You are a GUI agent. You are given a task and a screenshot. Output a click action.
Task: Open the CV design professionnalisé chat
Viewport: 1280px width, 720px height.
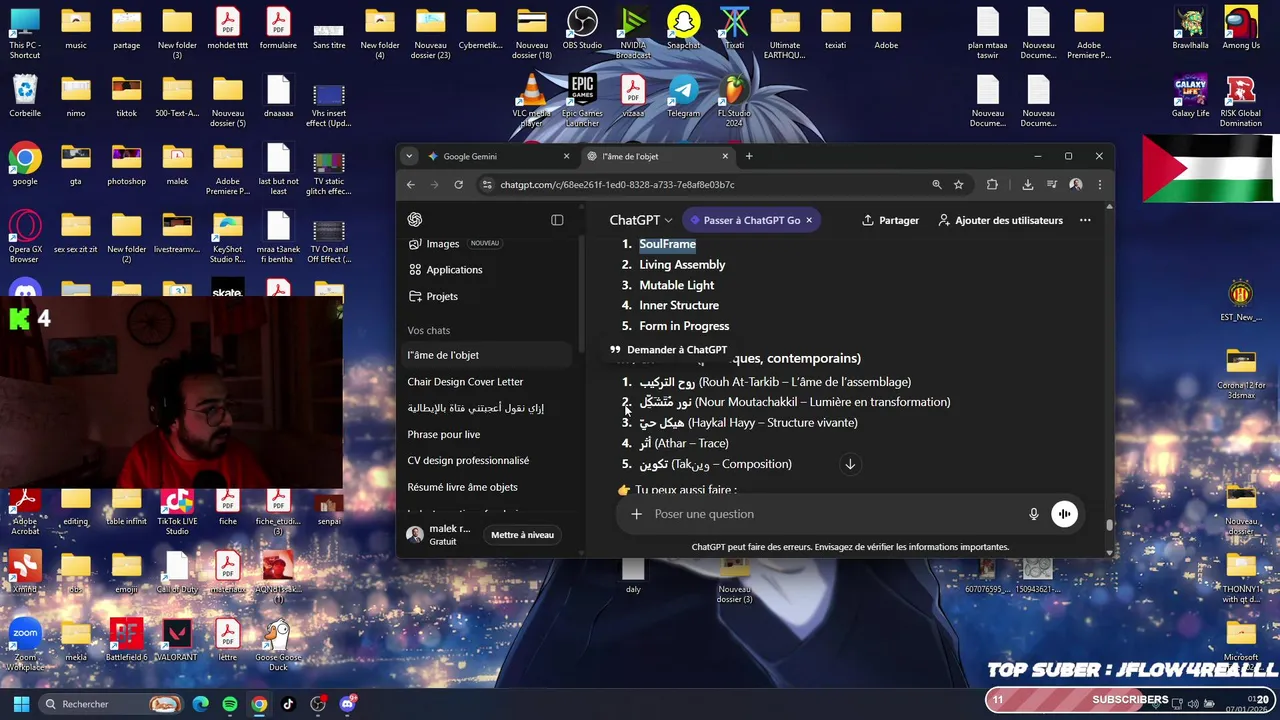pos(468,461)
